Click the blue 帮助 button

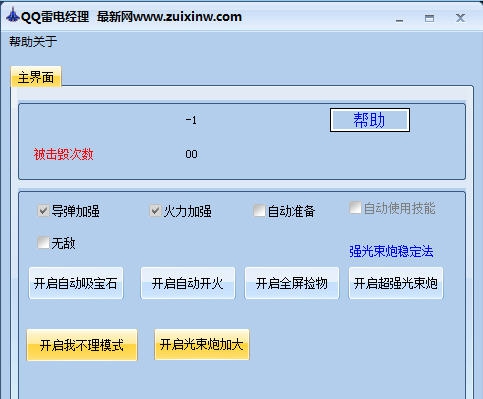tap(370, 120)
